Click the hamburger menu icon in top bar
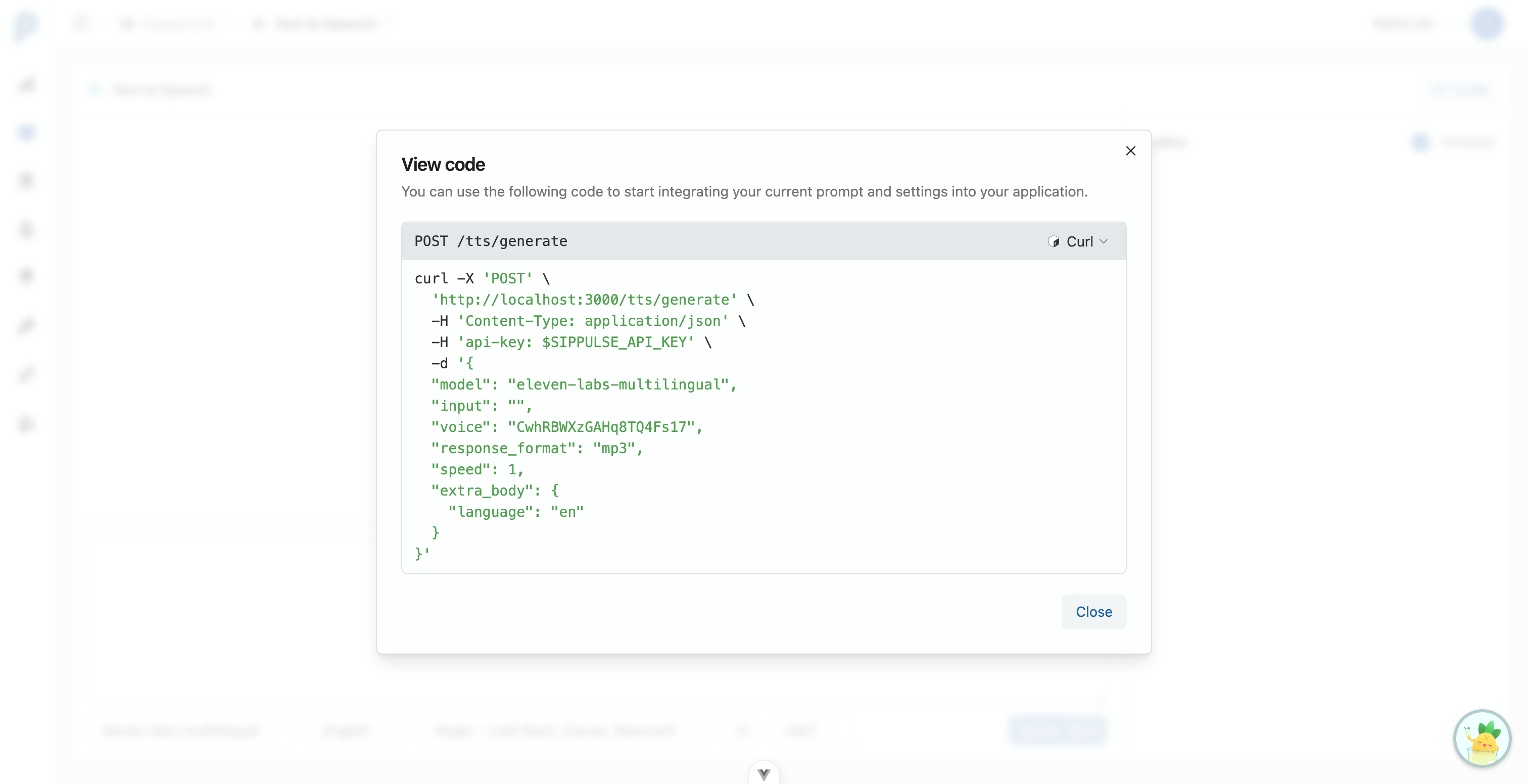This screenshot has height=784, width=1528. tap(82, 23)
